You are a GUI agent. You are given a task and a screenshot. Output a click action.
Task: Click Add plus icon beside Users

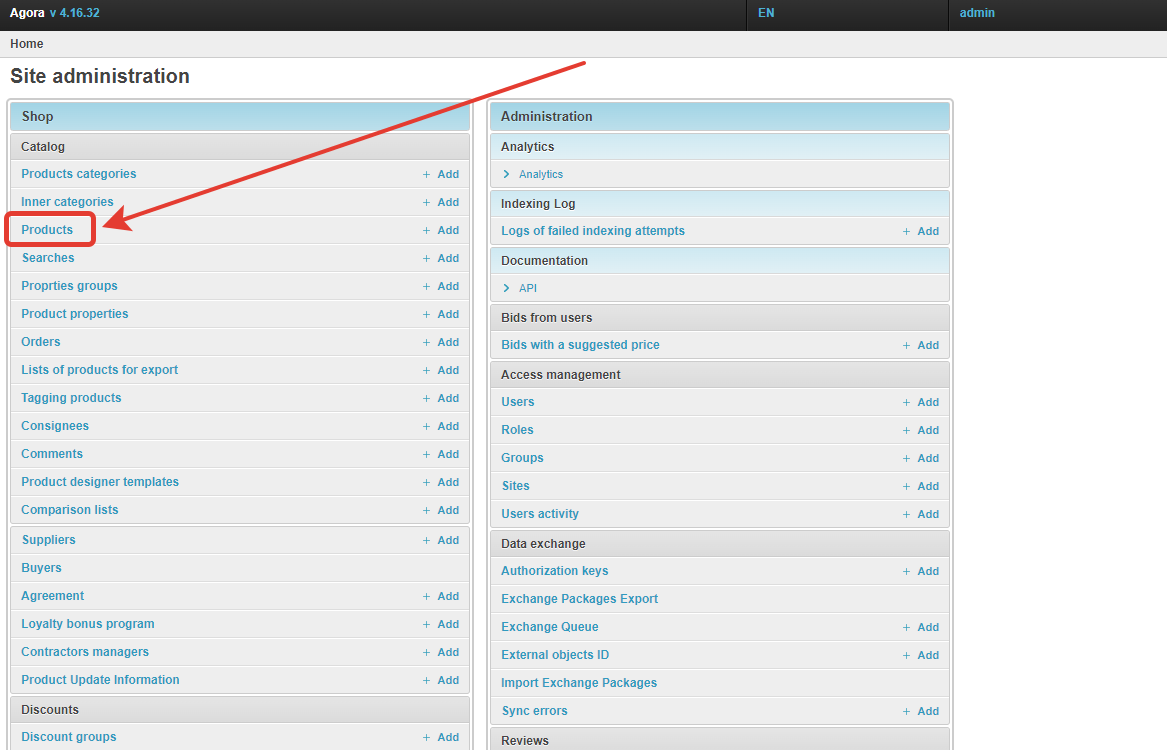(x=906, y=402)
